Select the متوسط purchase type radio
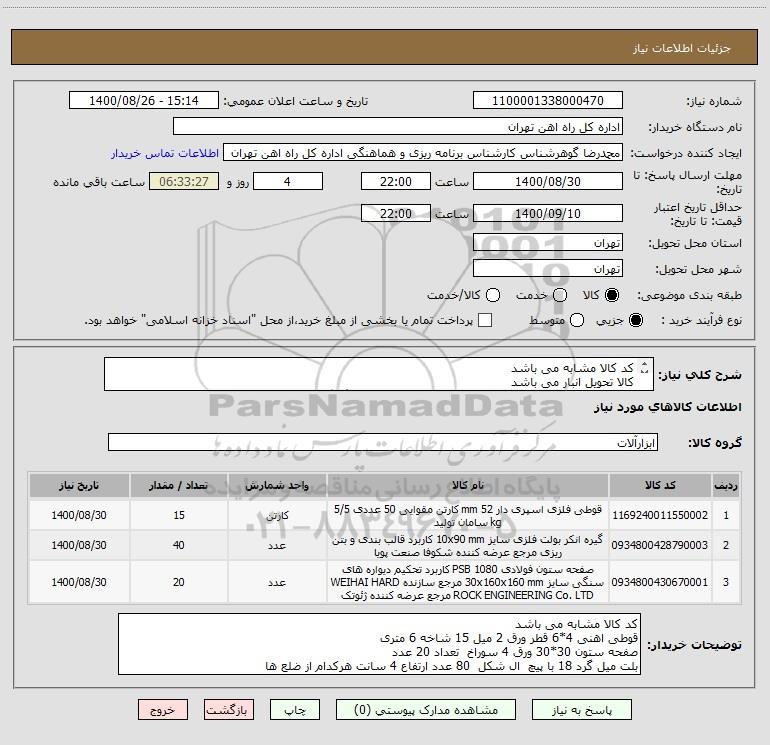The image size is (770, 745). (x=577, y=320)
